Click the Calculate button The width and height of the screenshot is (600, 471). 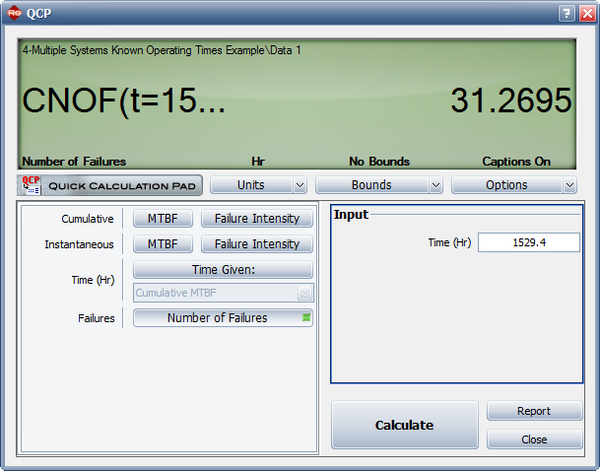(404, 425)
